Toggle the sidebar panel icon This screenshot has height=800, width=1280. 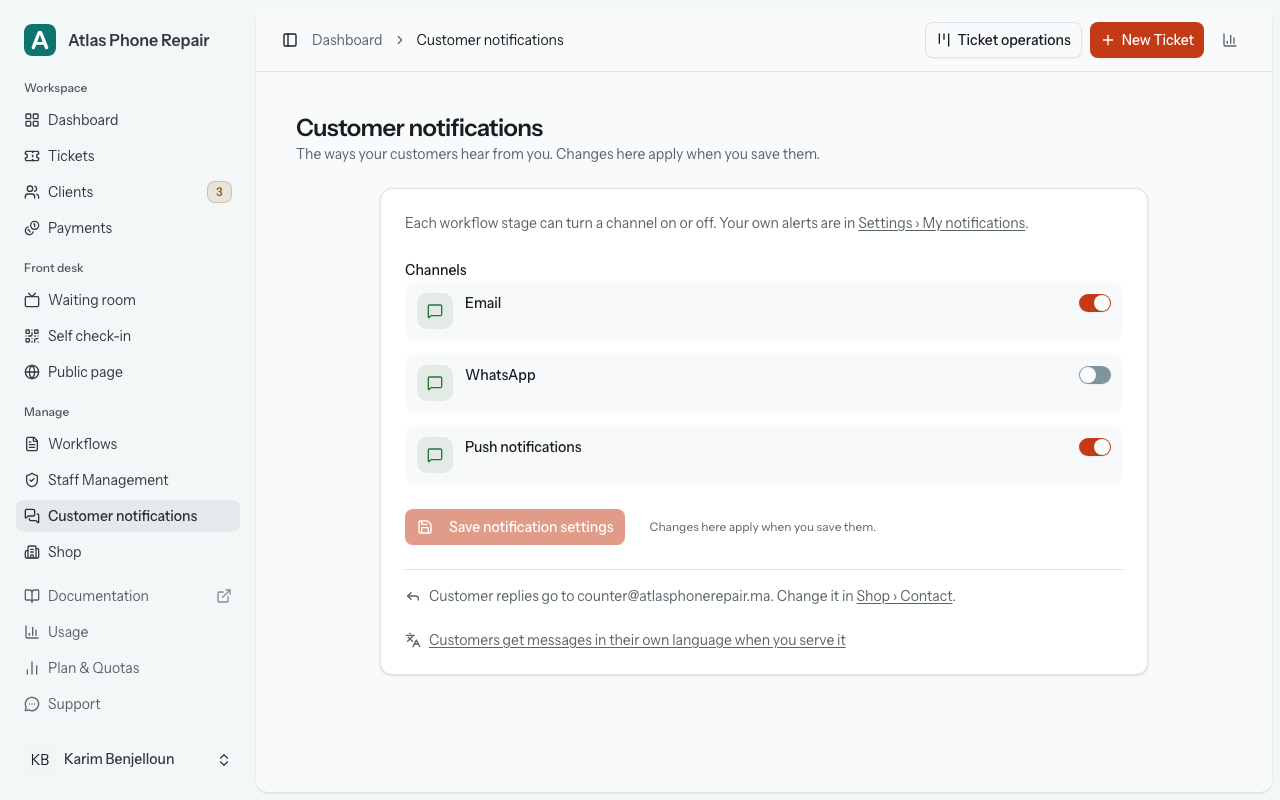coord(290,40)
